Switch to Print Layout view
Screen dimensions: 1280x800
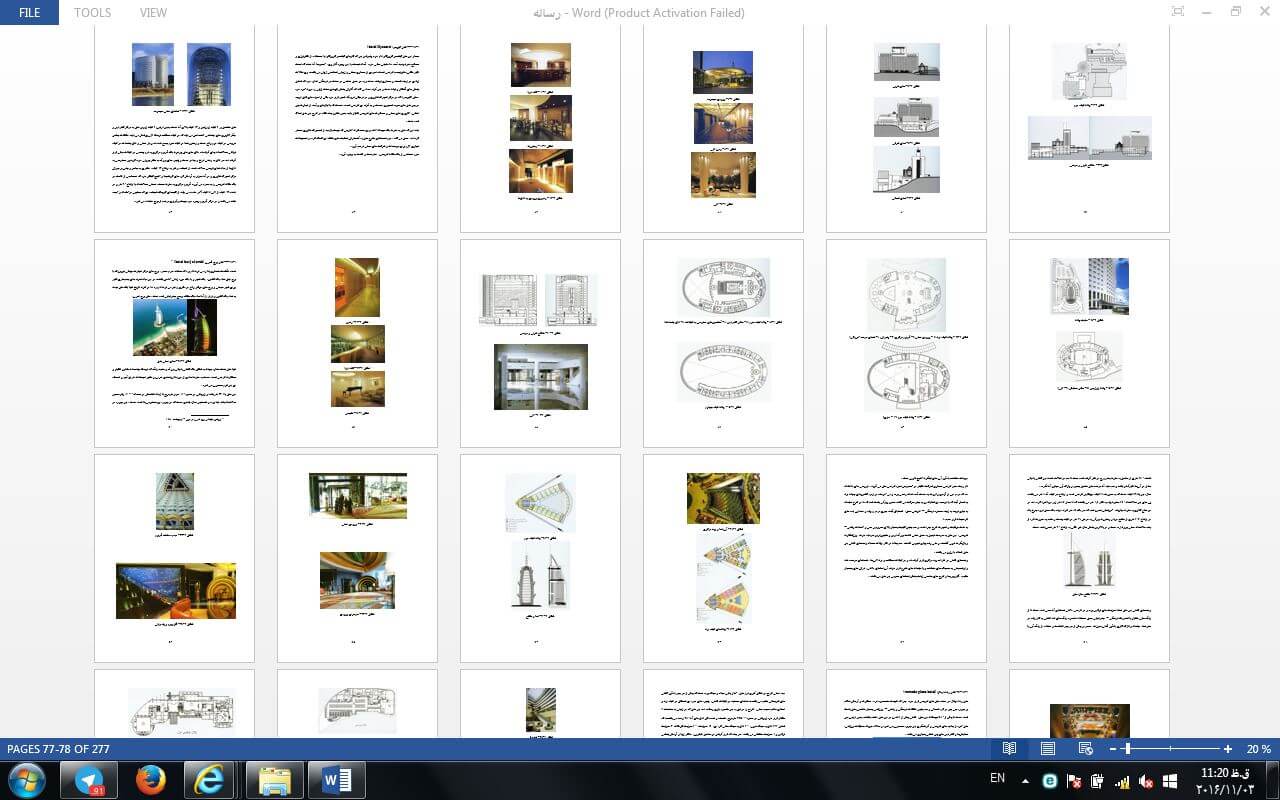[x=1047, y=749]
